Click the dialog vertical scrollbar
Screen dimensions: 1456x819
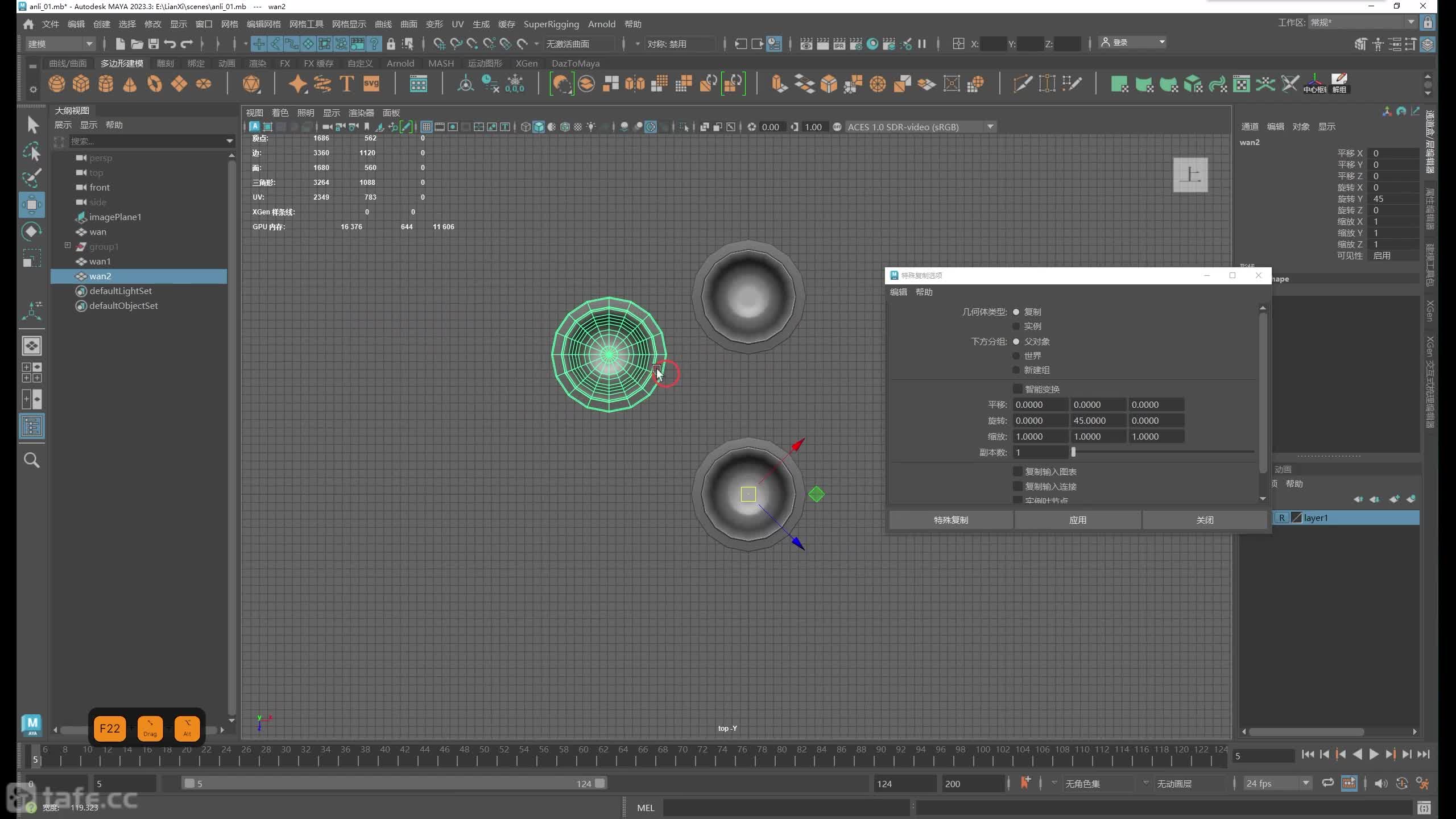[1263, 392]
